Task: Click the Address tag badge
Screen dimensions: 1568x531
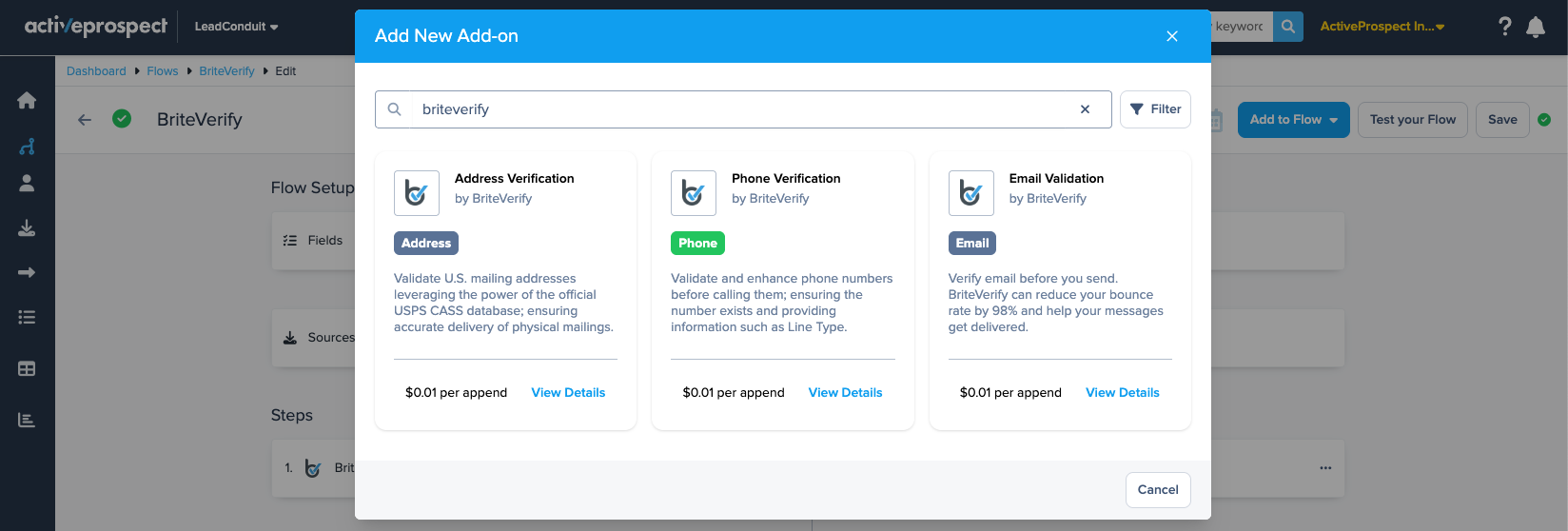Action: [x=426, y=244]
